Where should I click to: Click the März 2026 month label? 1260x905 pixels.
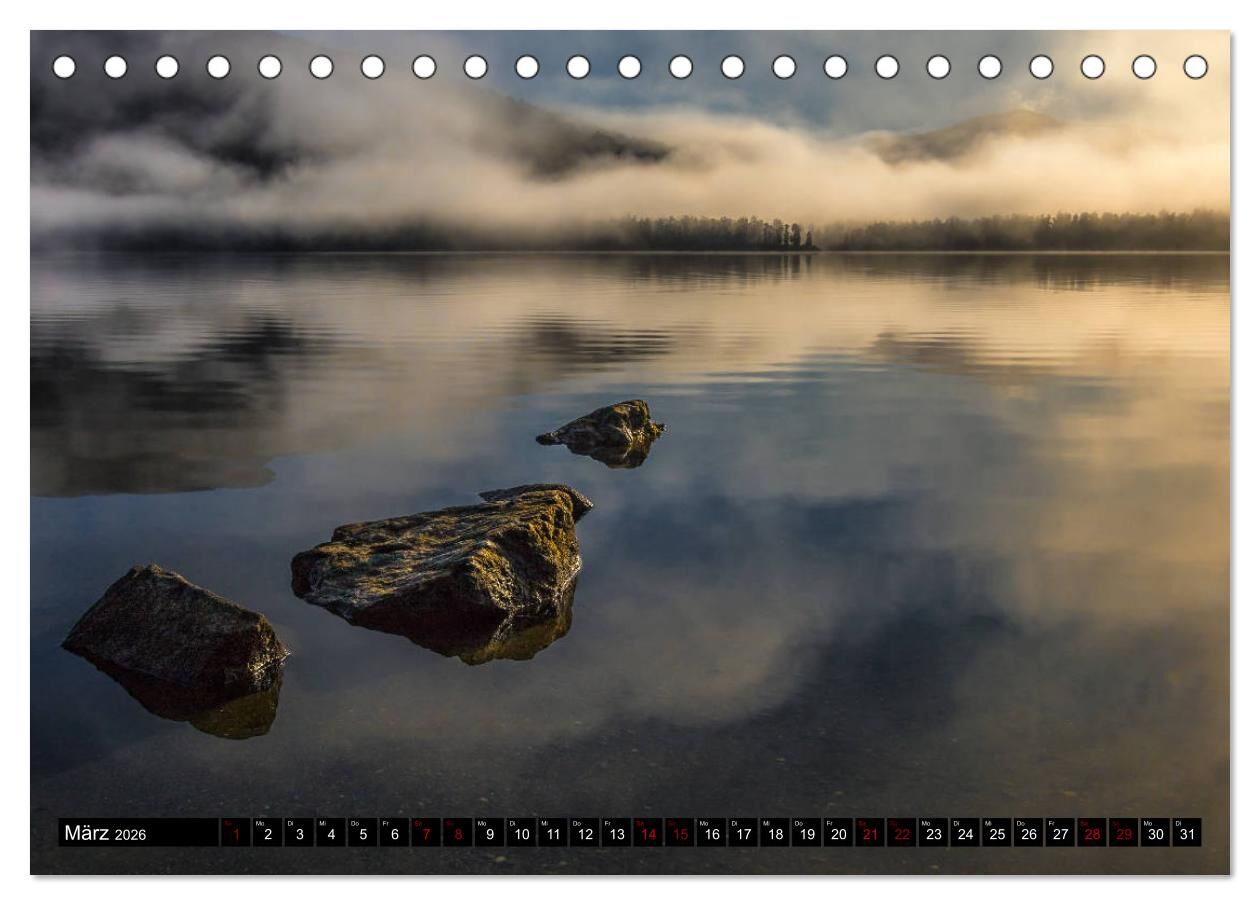(105, 833)
